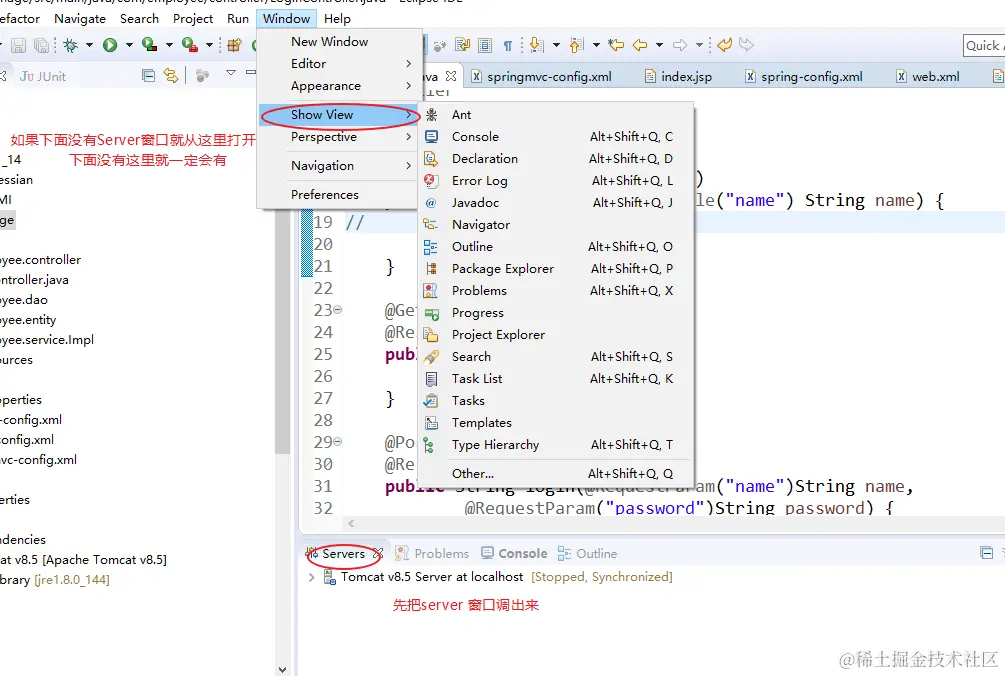
Task: Switch to the bottom Console tab
Action: coord(514,553)
